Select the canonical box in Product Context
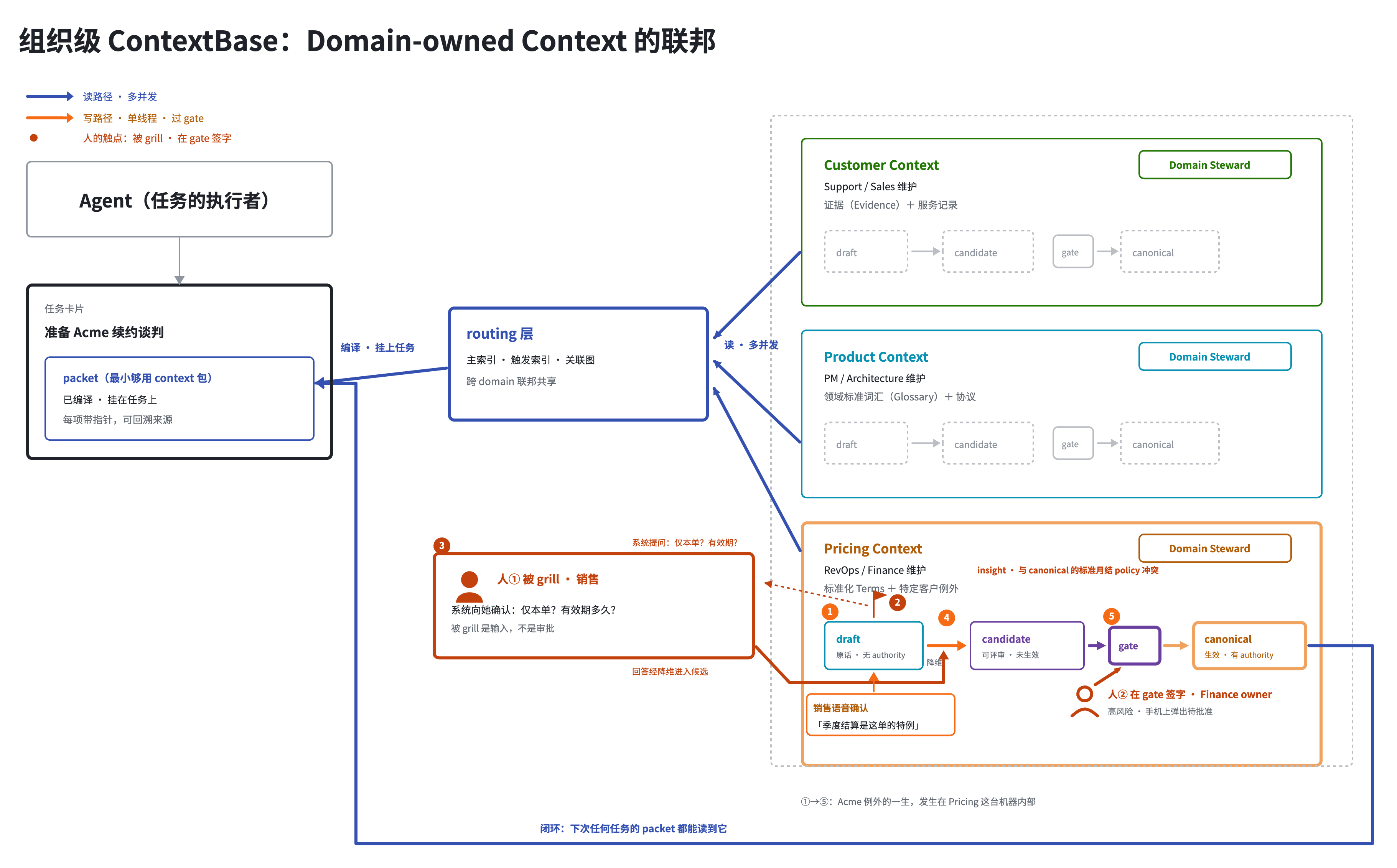 [x=1169, y=443]
